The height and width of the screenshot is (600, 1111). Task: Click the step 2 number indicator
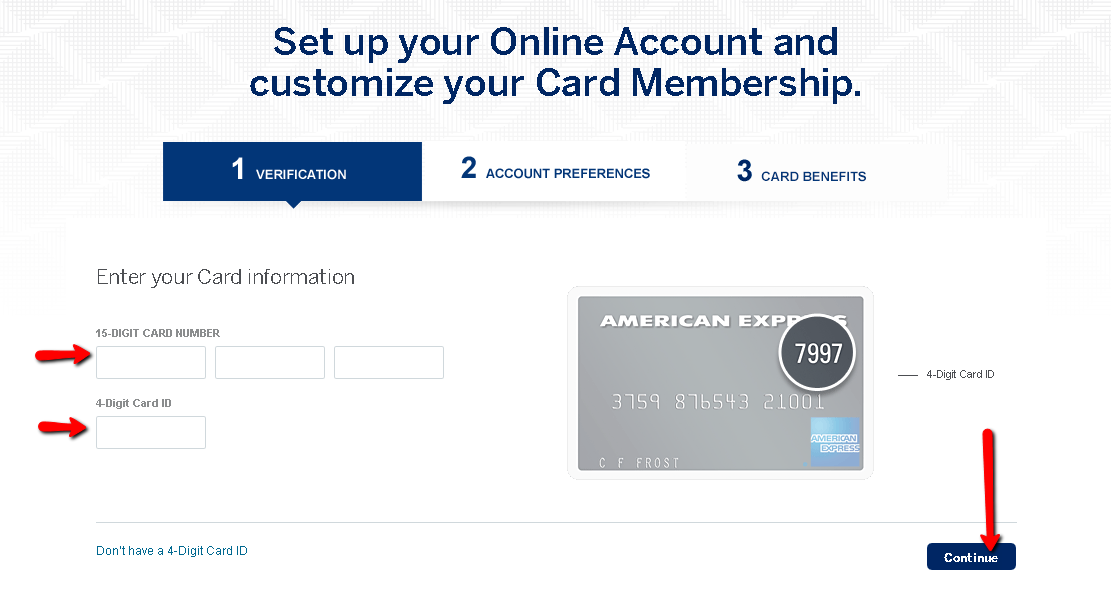[x=468, y=168]
